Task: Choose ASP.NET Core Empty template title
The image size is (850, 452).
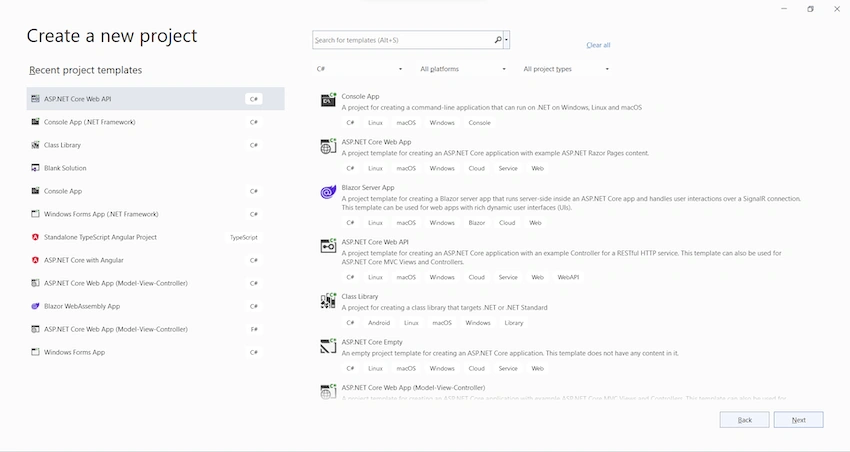Action: point(372,342)
